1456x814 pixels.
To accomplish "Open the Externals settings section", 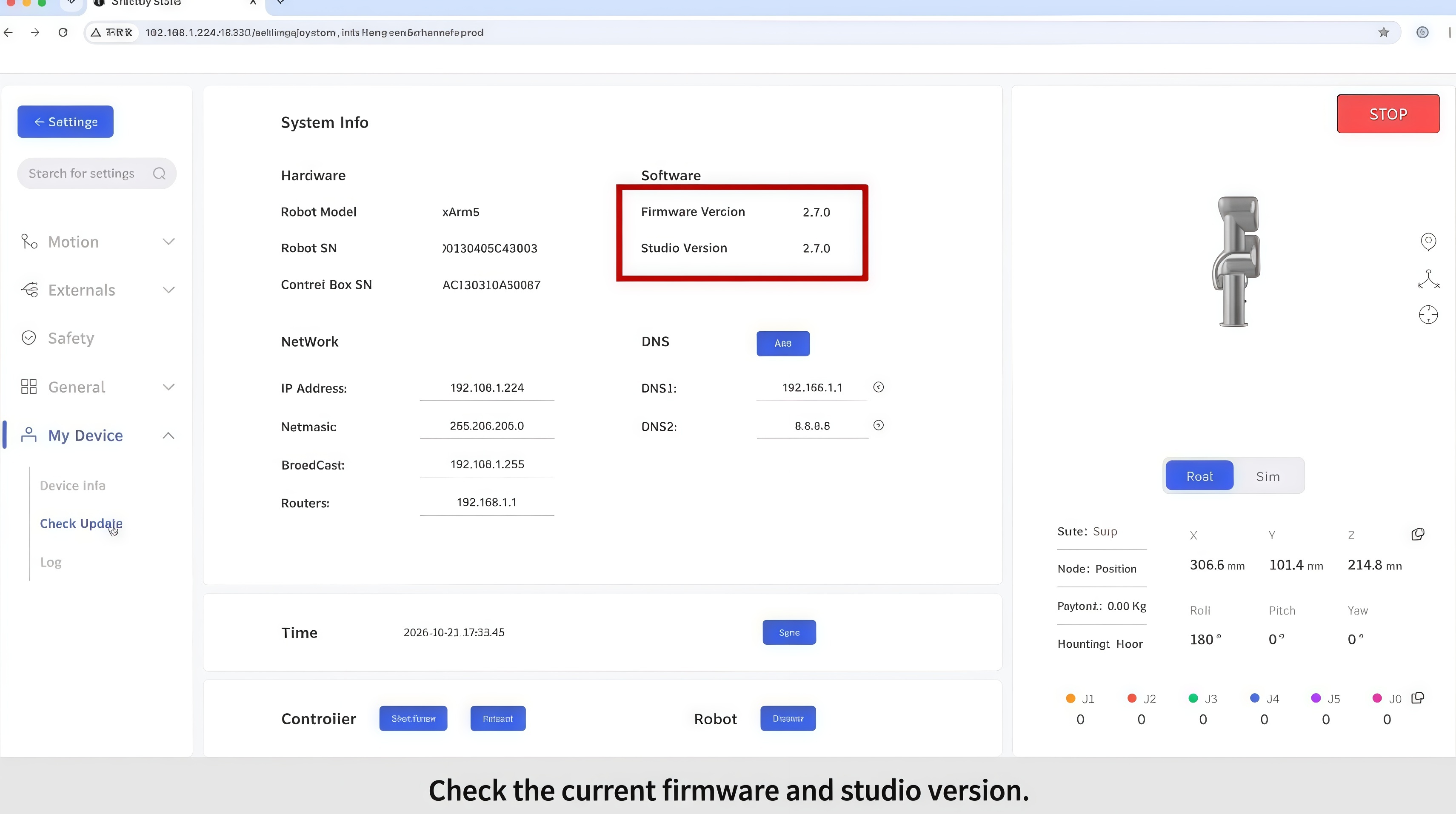I will click(97, 290).
